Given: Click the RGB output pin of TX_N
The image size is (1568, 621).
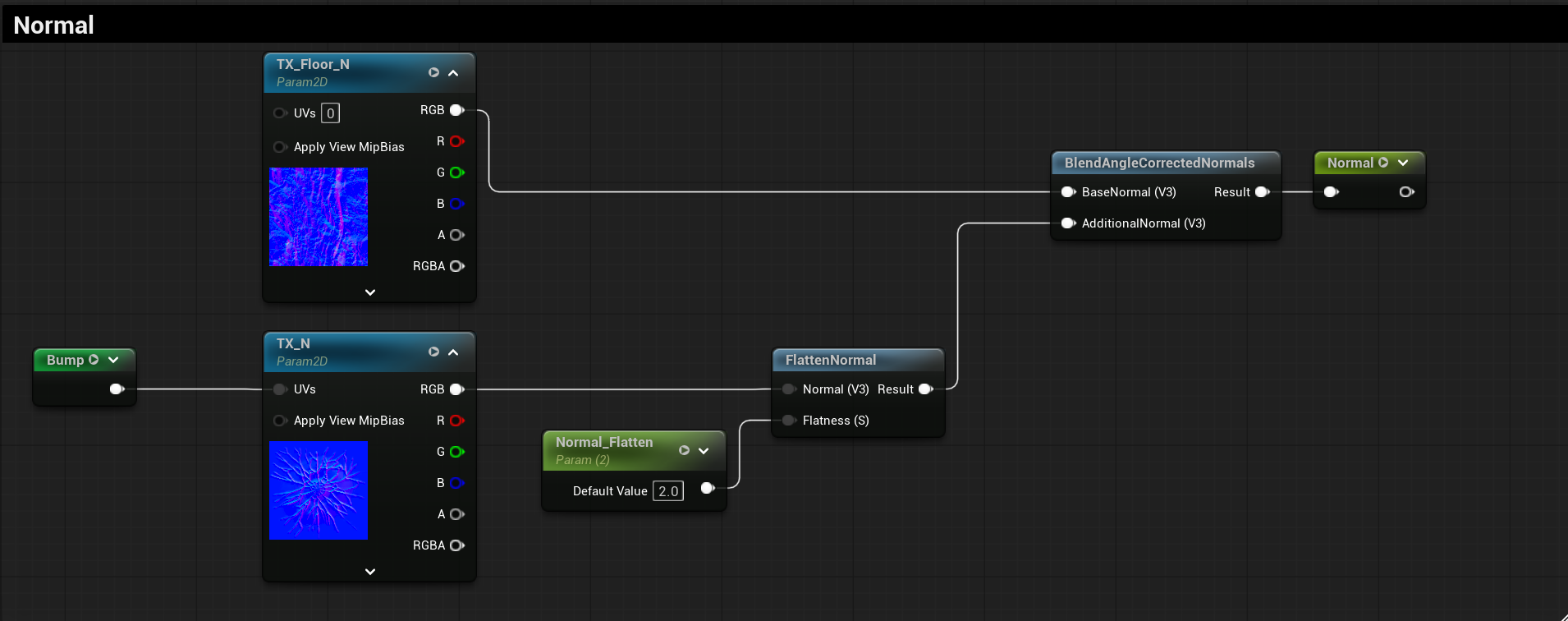Looking at the screenshot, I should pyautogui.click(x=457, y=389).
